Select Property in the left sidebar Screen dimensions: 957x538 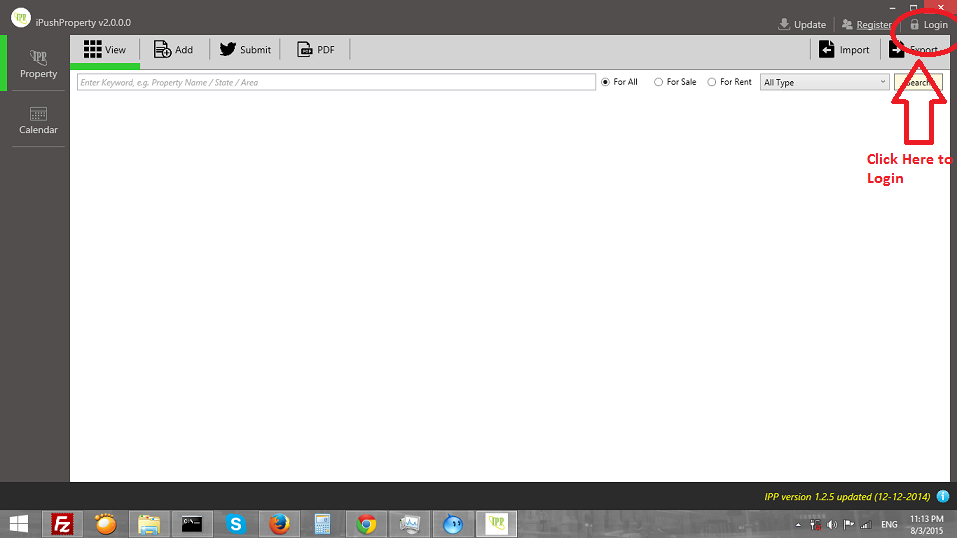[x=38, y=64]
